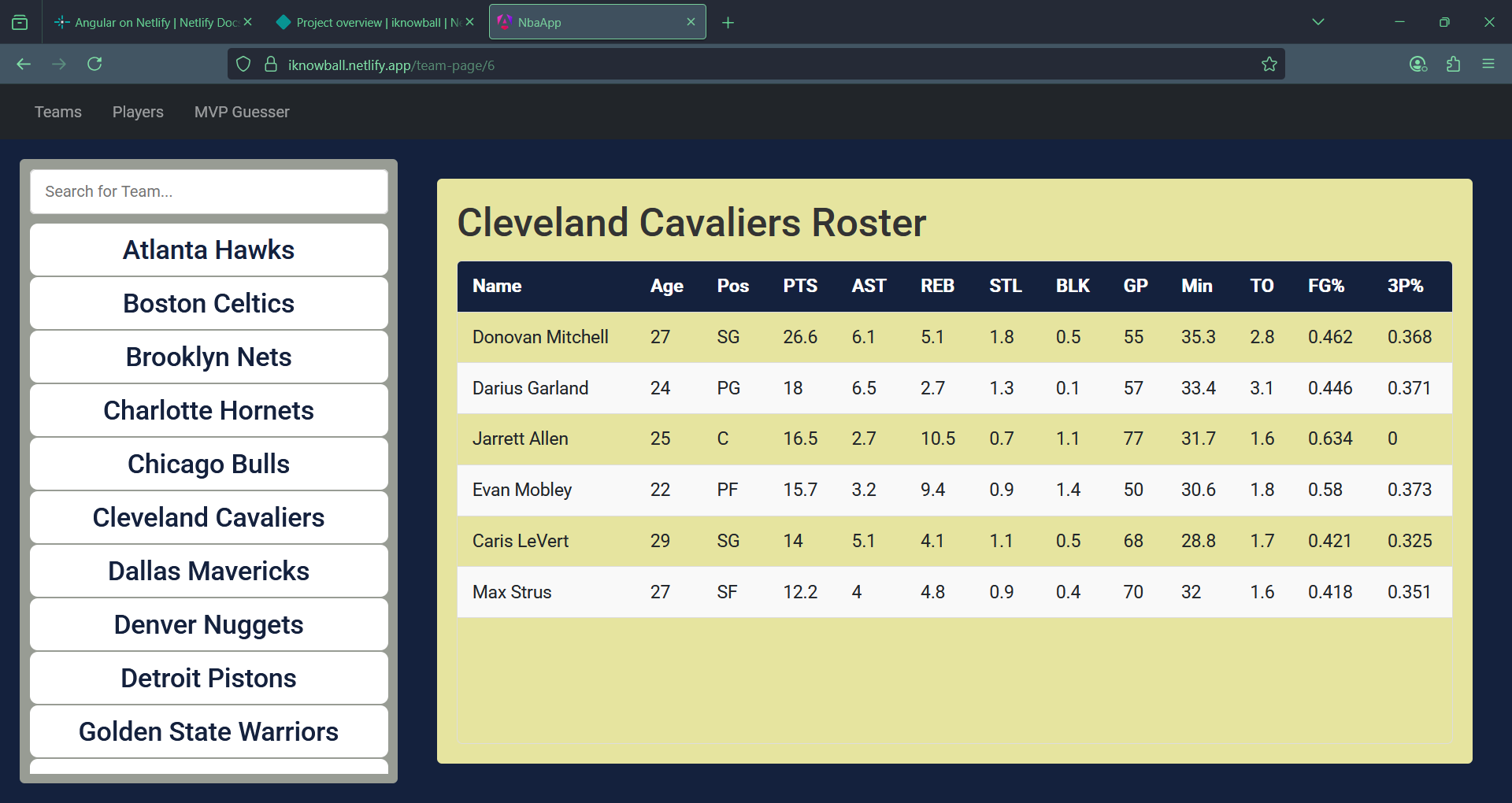Viewport: 1512px width, 803px height.
Task: Switch to the Angular on Netlify tab
Action: point(150,22)
